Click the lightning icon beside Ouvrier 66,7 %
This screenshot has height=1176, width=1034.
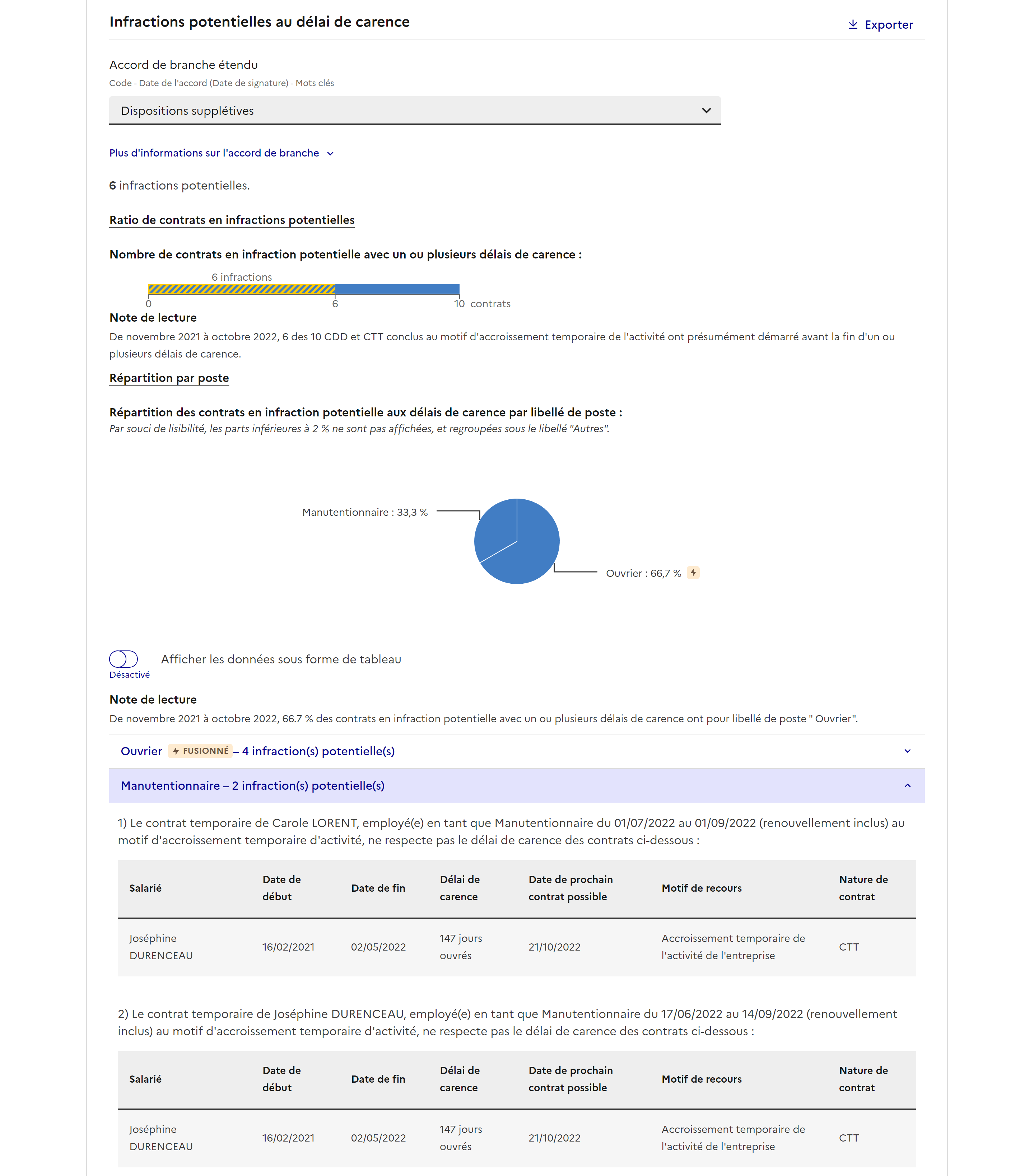(x=693, y=573)
